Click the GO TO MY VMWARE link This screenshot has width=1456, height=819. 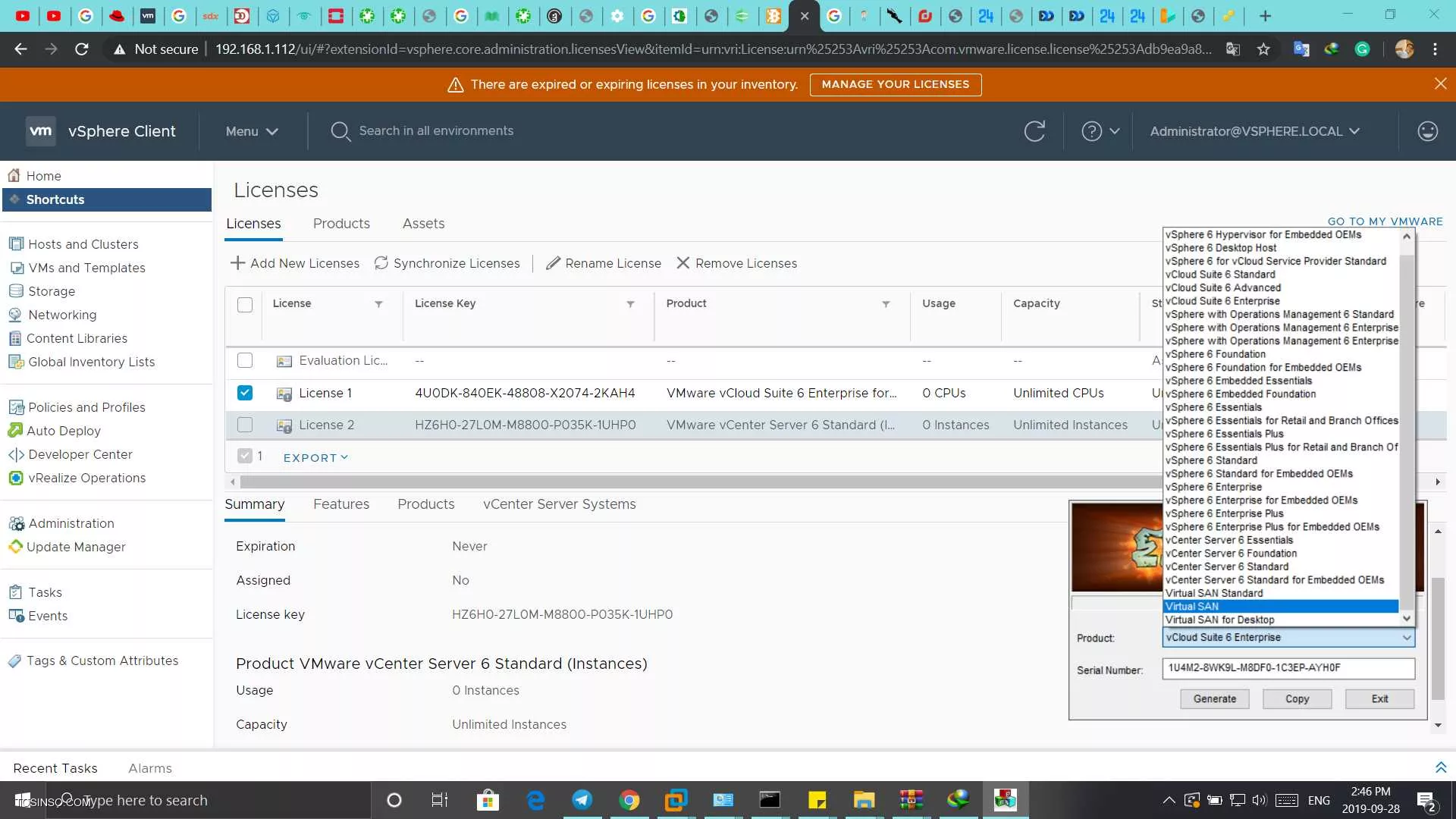[1385, 221]
